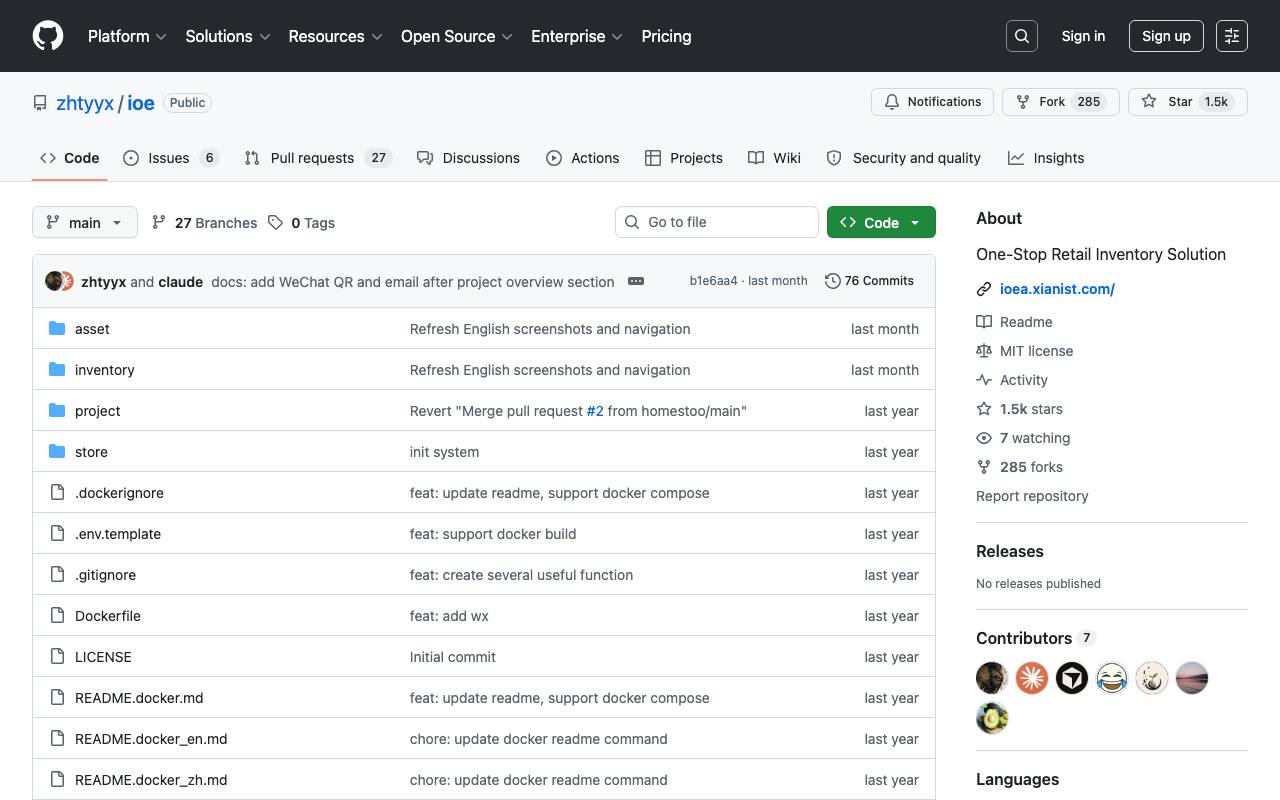Open the Actions tab
The height and width of the screenshot is (800, 1280).
[x=583, y=158]
